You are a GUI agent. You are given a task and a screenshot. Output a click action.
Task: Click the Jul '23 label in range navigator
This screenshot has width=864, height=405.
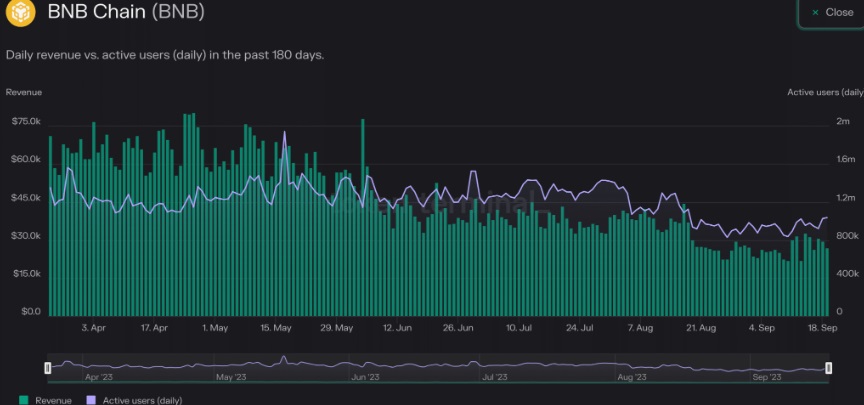click(x=495, y=377)
